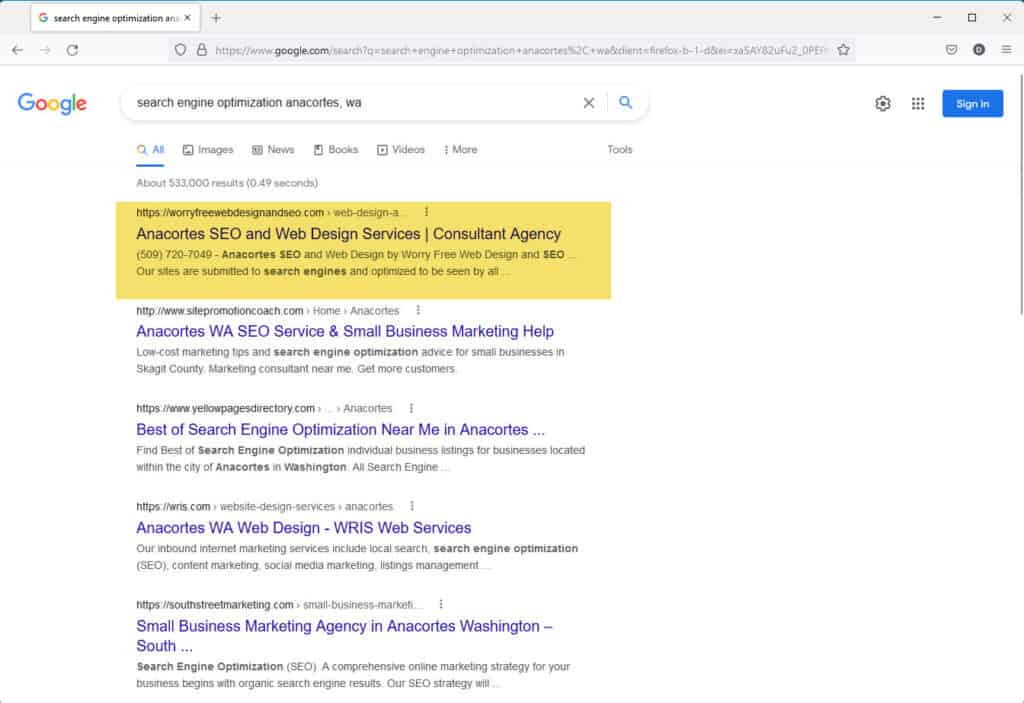Switch to the Videos tab

[401, 150]
